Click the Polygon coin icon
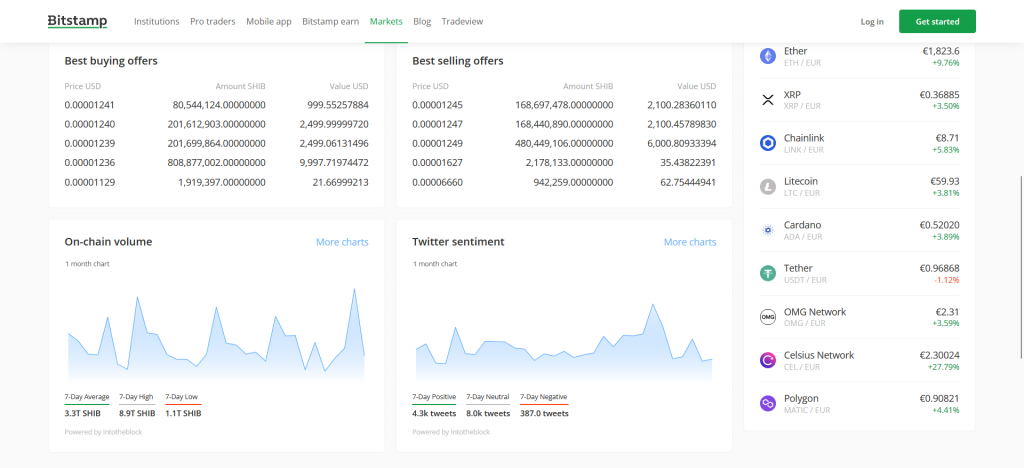 [x=768, y=403]
